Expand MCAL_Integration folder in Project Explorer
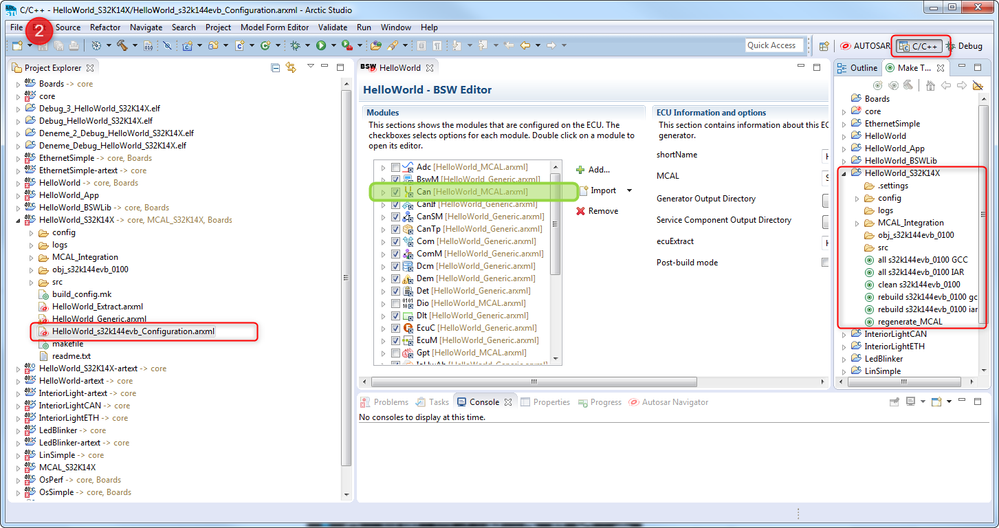999x528 pixels. click(x=31, y=258)
